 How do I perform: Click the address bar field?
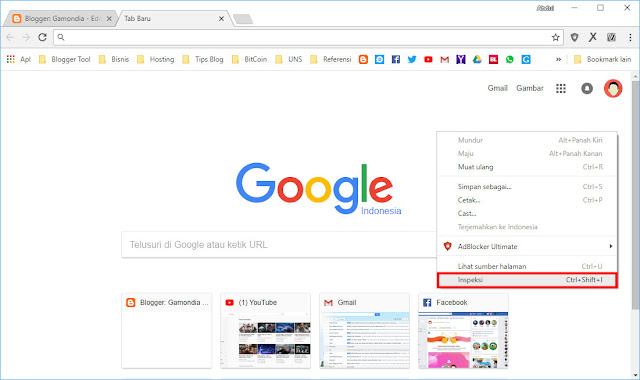(x=308, y=37)
